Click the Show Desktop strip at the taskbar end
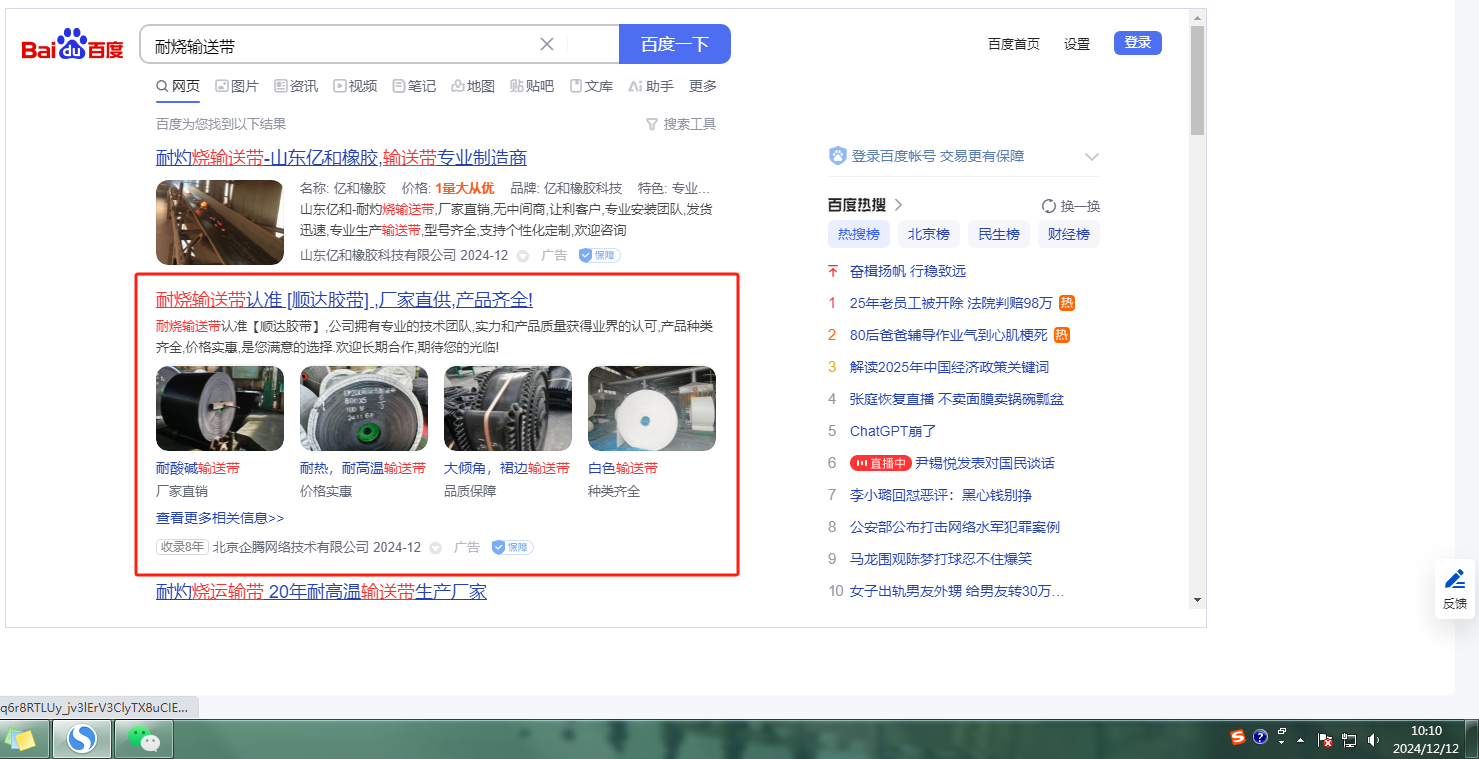Viewport: 1479px width, 759px height. 1472,739
